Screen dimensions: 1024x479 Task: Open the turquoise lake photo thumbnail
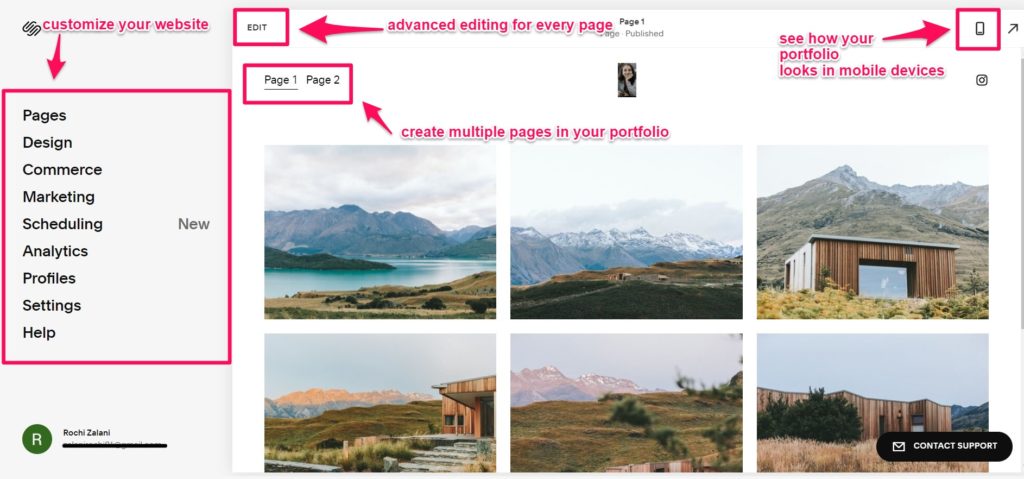[380, 232]
